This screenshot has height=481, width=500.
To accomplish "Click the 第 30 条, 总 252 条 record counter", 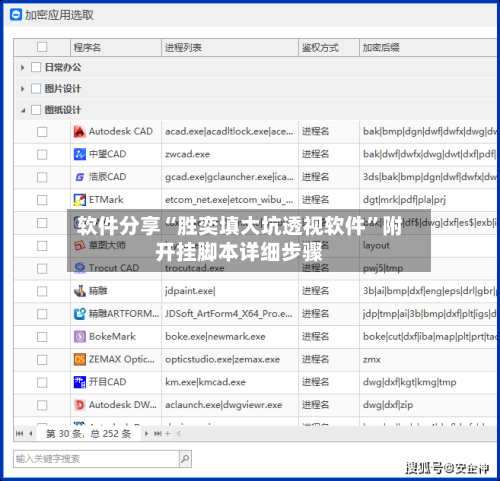I will click(x=88, y=434).
